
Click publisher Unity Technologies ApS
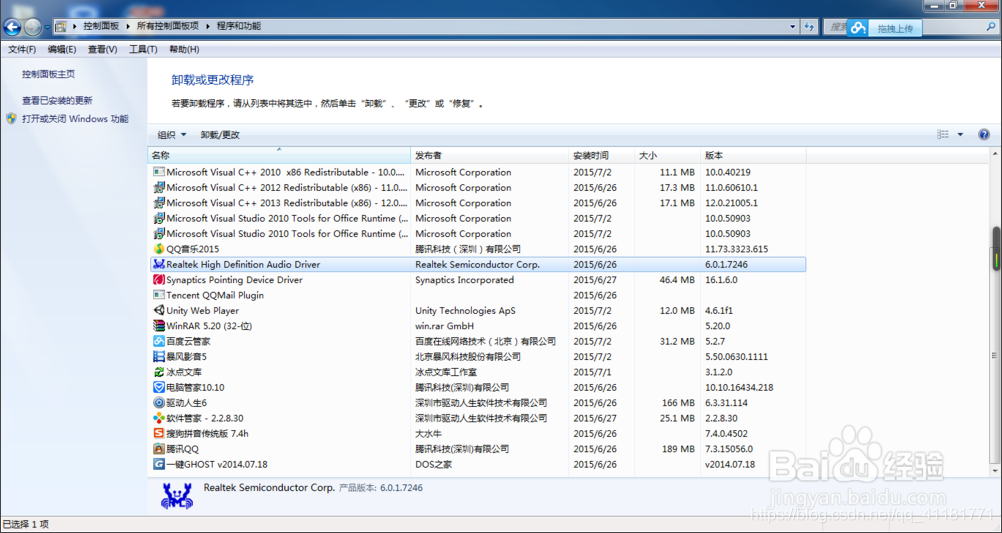[465, 310]
